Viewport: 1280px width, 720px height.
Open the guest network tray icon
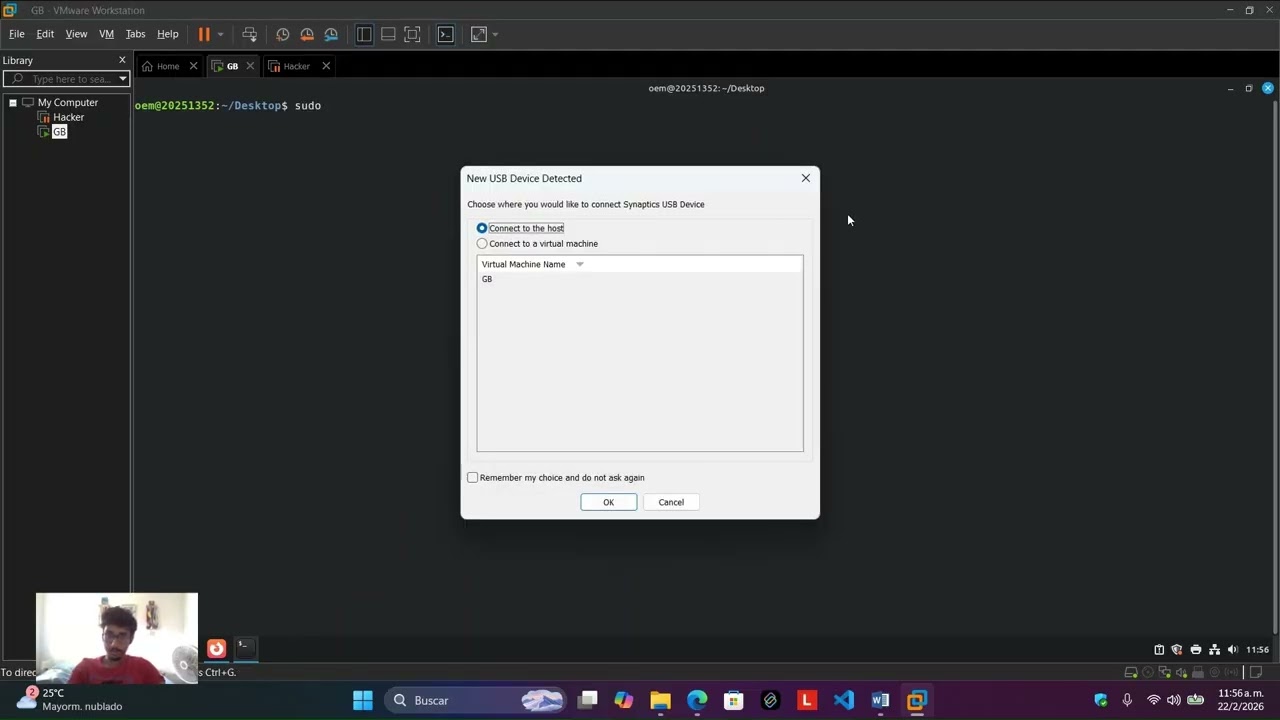click(x=1214, y=649)
